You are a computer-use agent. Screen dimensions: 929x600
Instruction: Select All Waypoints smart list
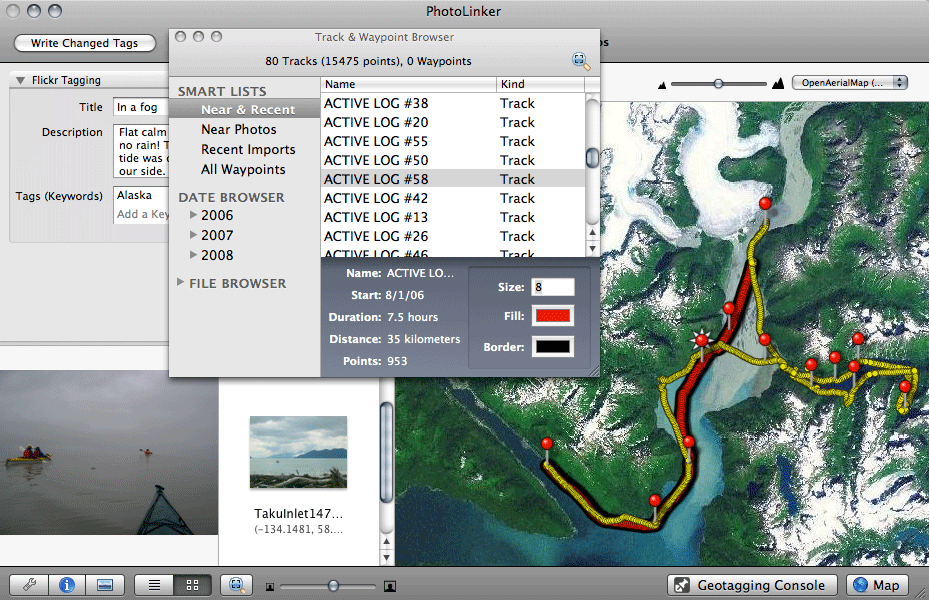[245, 170]
